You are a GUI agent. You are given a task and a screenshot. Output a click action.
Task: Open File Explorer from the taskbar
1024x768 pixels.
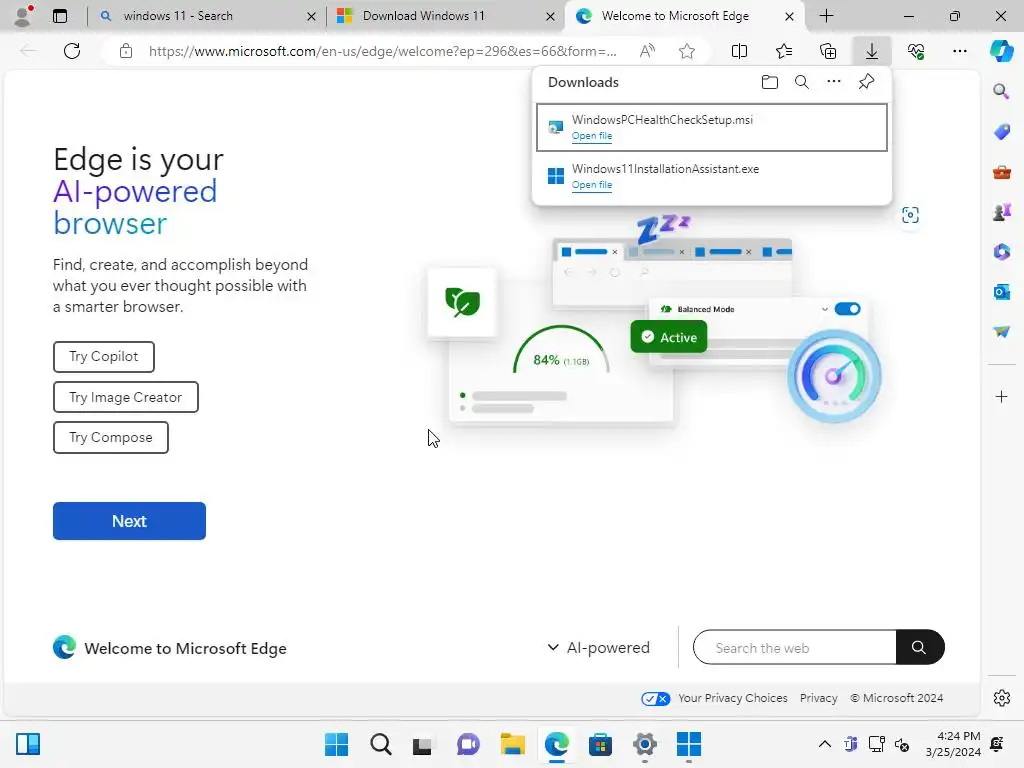click(513, 744)
